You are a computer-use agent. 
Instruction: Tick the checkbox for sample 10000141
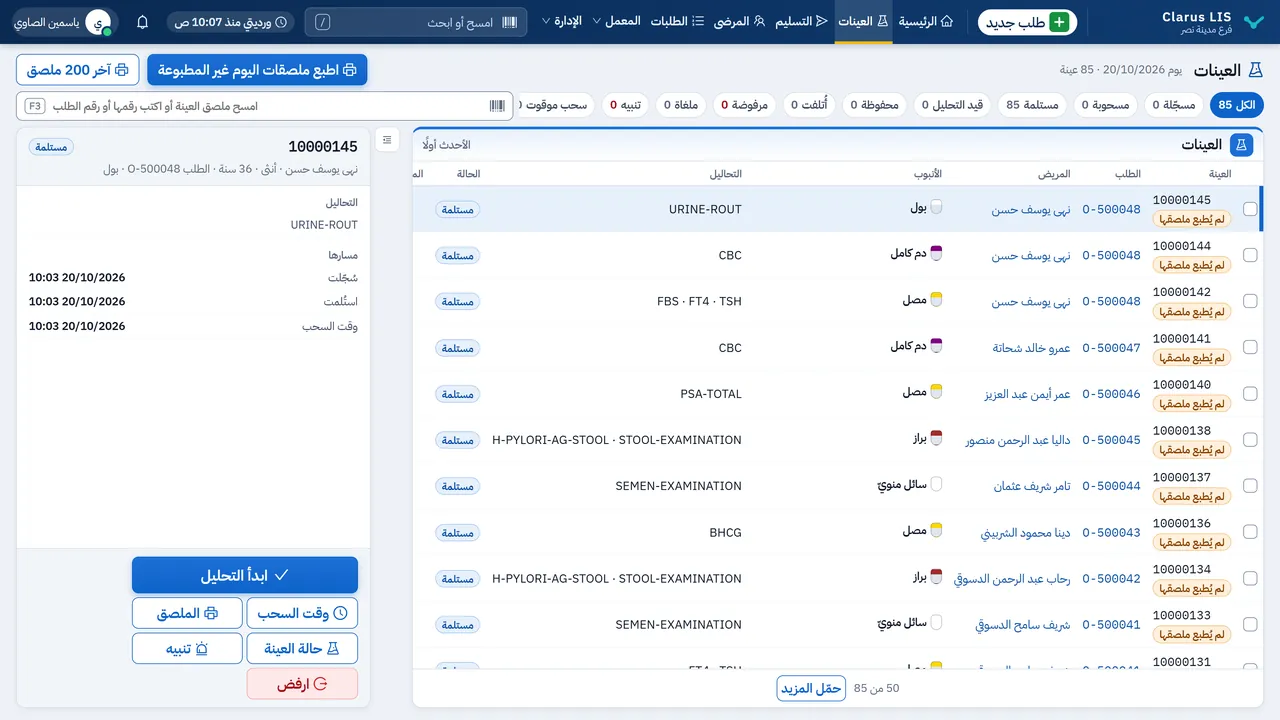tap(1250, 347)
